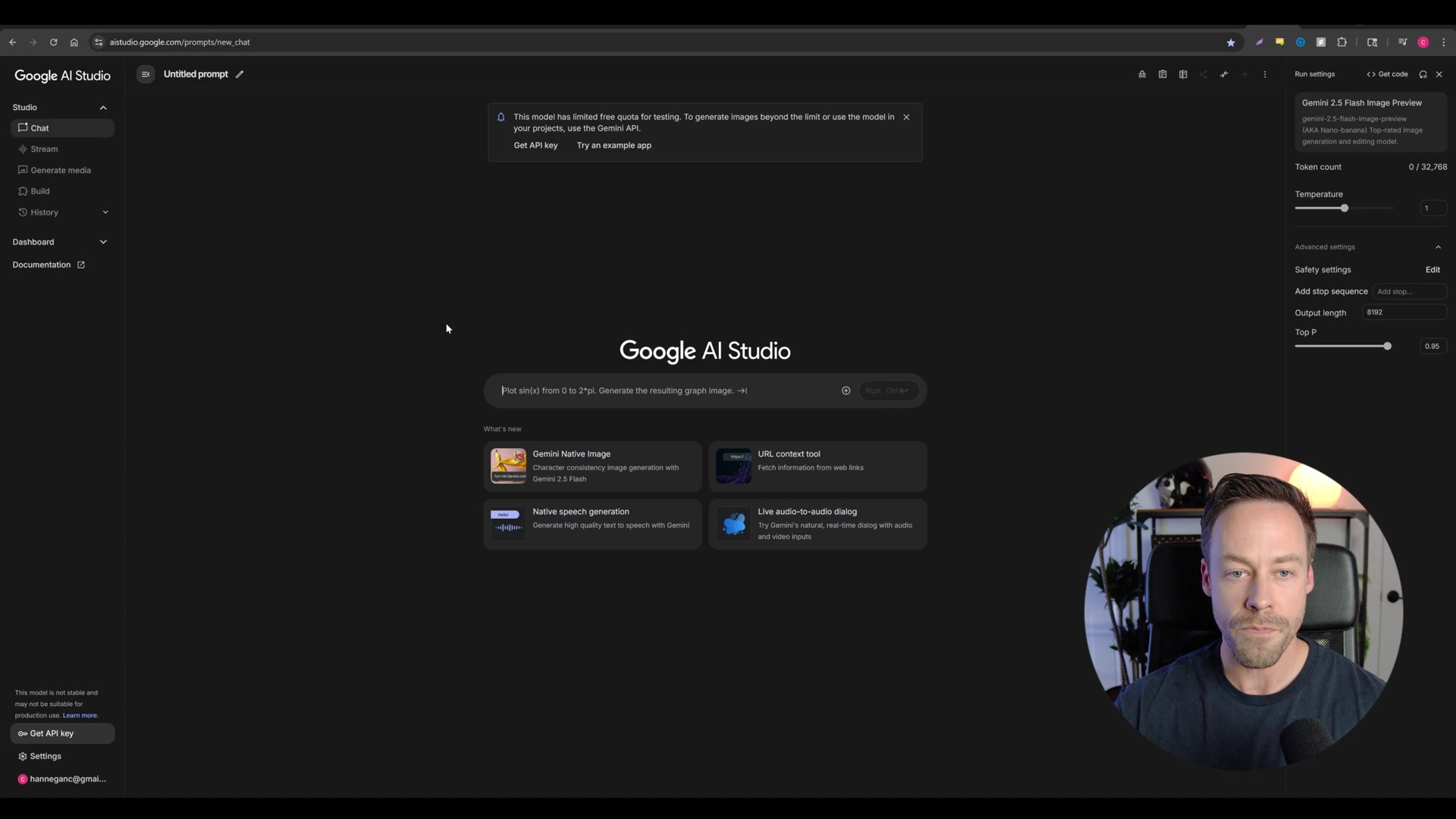This screenshot has width=1456, height=819.
Task: Collapse the Studio section
Action: (x=103, y=108)
